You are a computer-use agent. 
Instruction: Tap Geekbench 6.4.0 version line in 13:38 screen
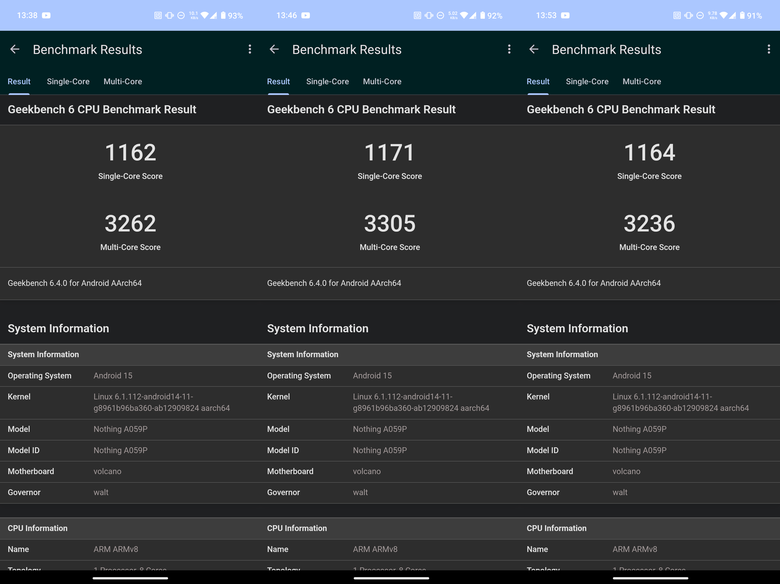tap(75, 283)
